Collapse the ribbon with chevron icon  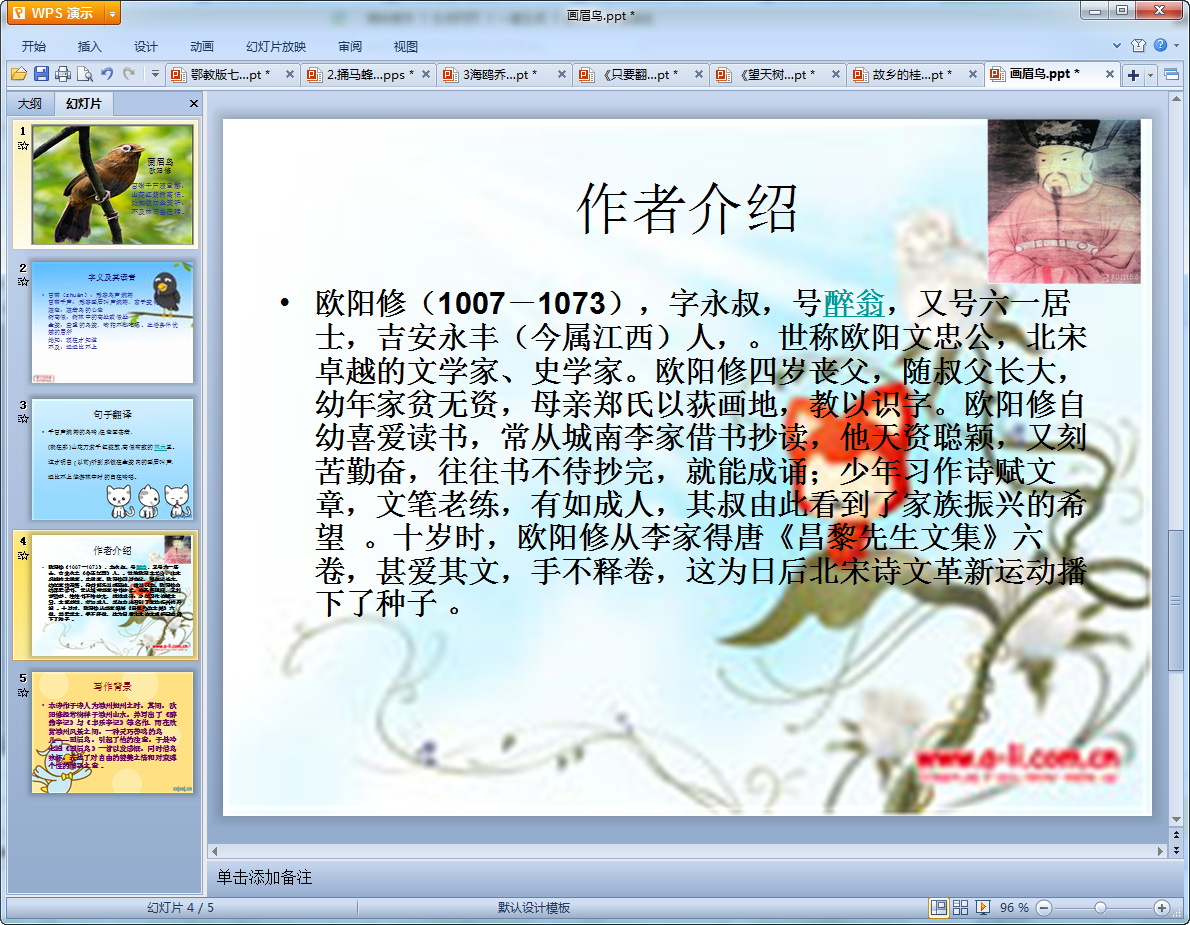(x=1116, y=46)
